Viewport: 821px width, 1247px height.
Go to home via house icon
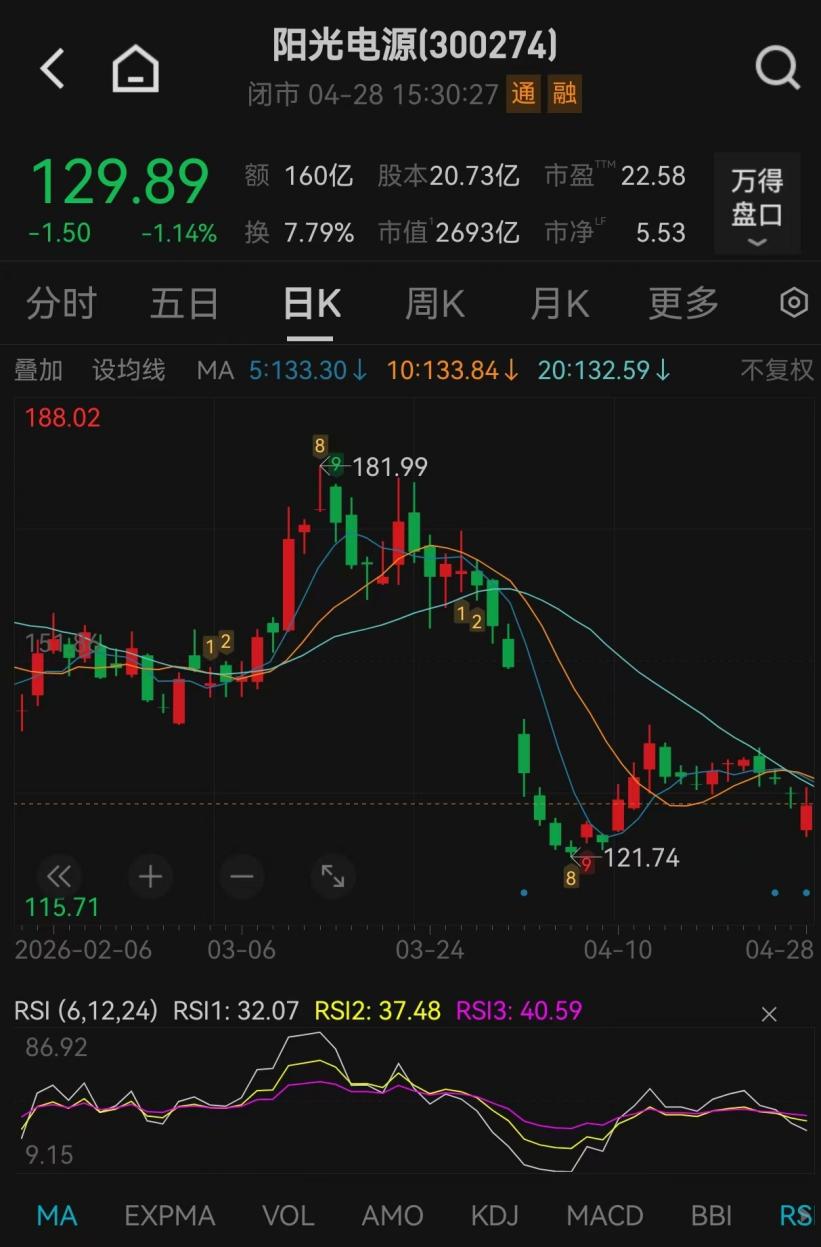click(135, 69)
